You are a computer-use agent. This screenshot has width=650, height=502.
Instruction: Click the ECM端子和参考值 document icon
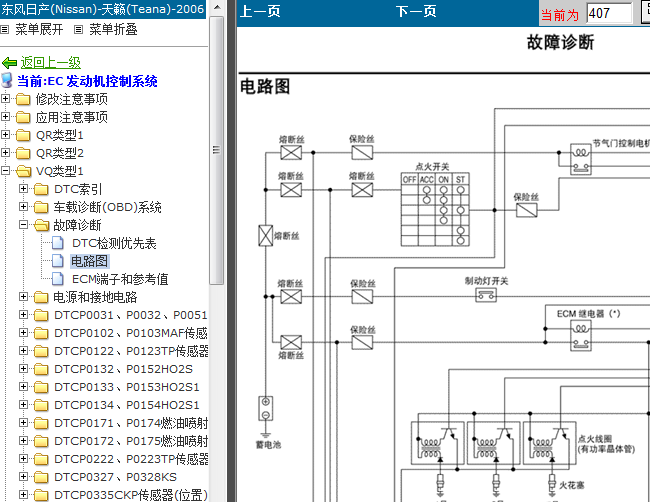[x=58, y=279]
